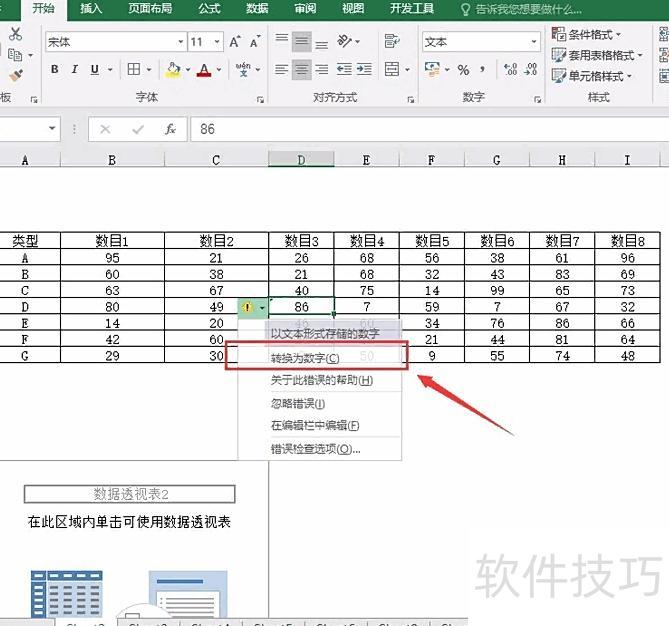Image resolution: width=669 pixels, height=626 pixels.
Task: Choose 忽略错误(I) from menu
Action: click(319, 403)
